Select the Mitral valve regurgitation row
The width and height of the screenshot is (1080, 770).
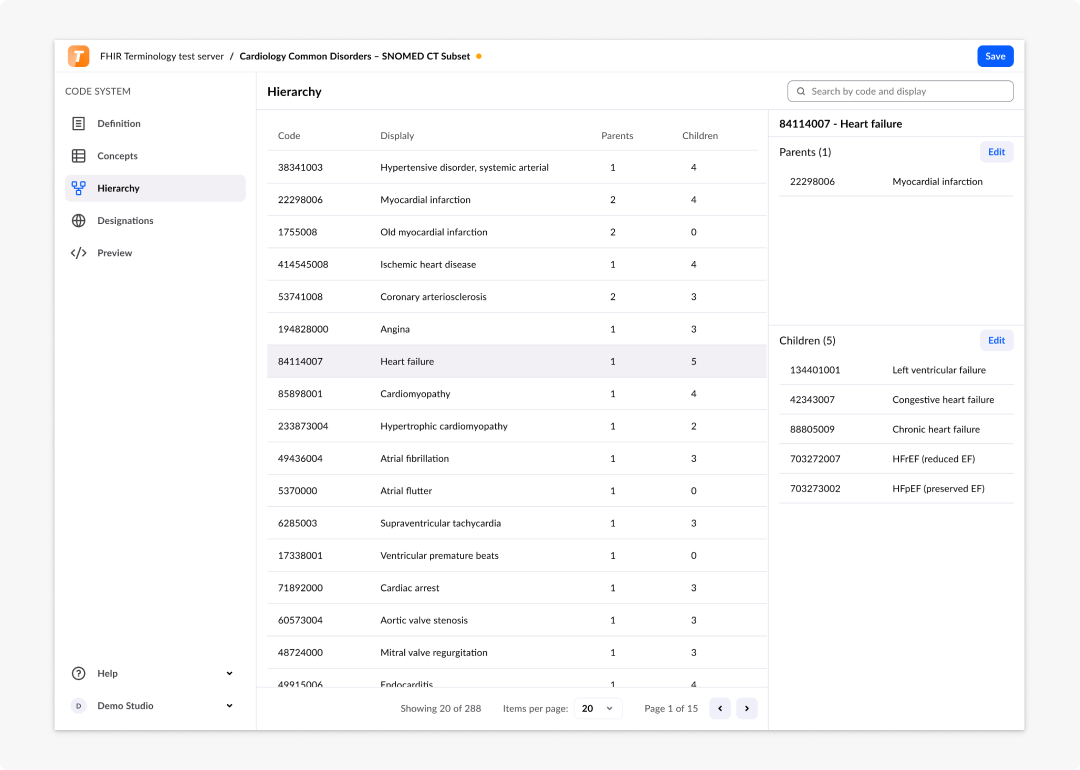click(517, 653)
